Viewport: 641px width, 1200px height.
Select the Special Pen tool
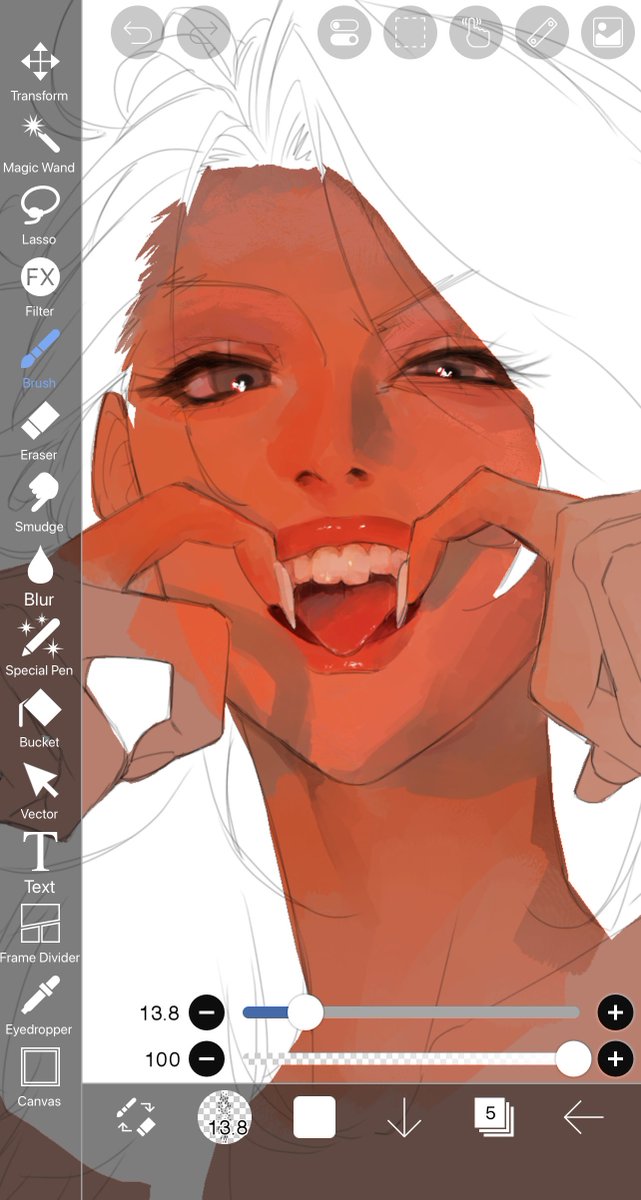(x=40, y=647)
